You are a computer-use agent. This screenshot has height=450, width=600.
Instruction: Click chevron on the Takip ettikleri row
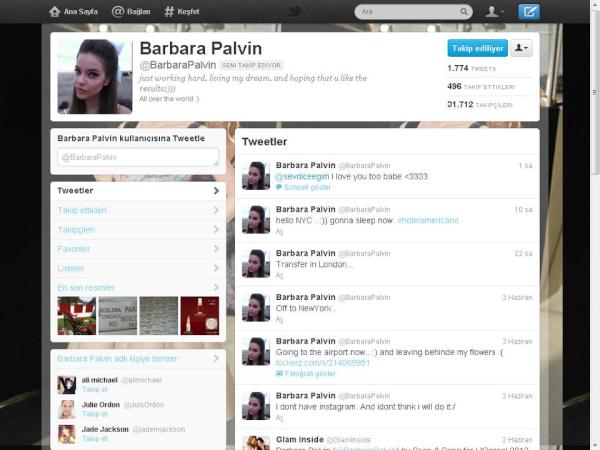click(216, 210)
